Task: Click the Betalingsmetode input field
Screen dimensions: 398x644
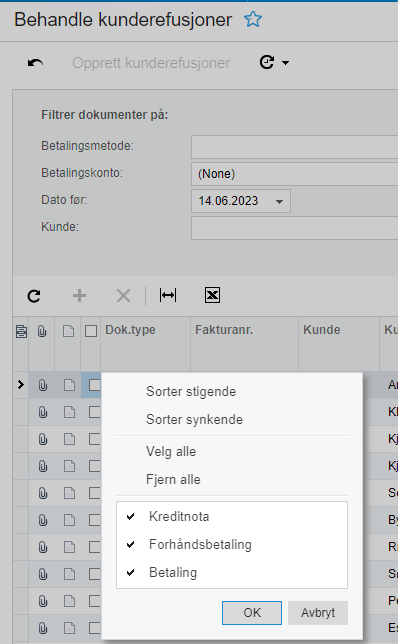Action: point(294,147)
